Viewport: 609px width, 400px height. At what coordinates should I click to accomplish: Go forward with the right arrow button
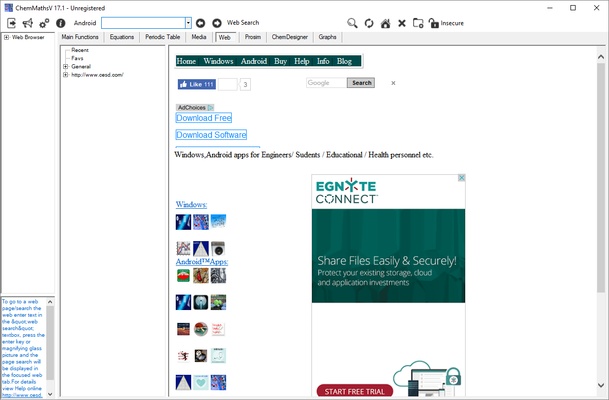tap(217, 23)
